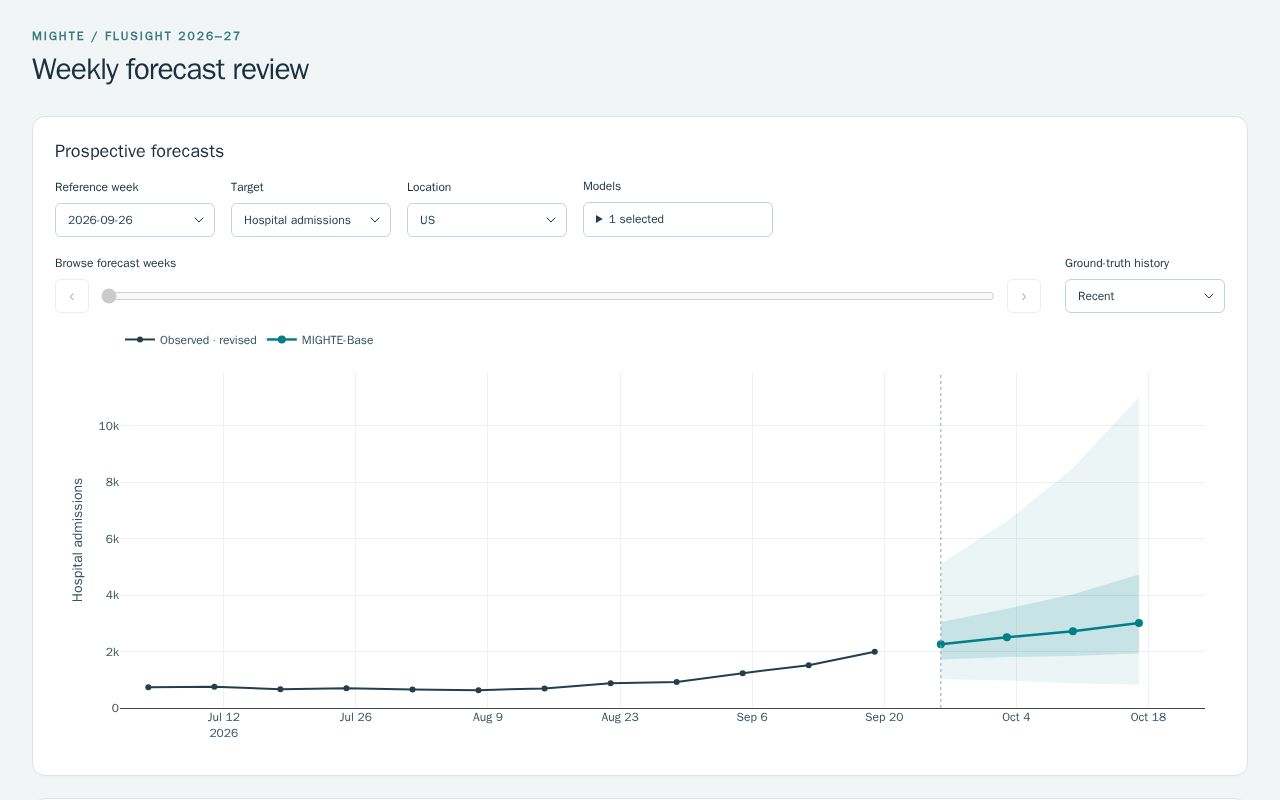
Task: Click the 'Browse forecast weeks' label
Action: point(115,263)
